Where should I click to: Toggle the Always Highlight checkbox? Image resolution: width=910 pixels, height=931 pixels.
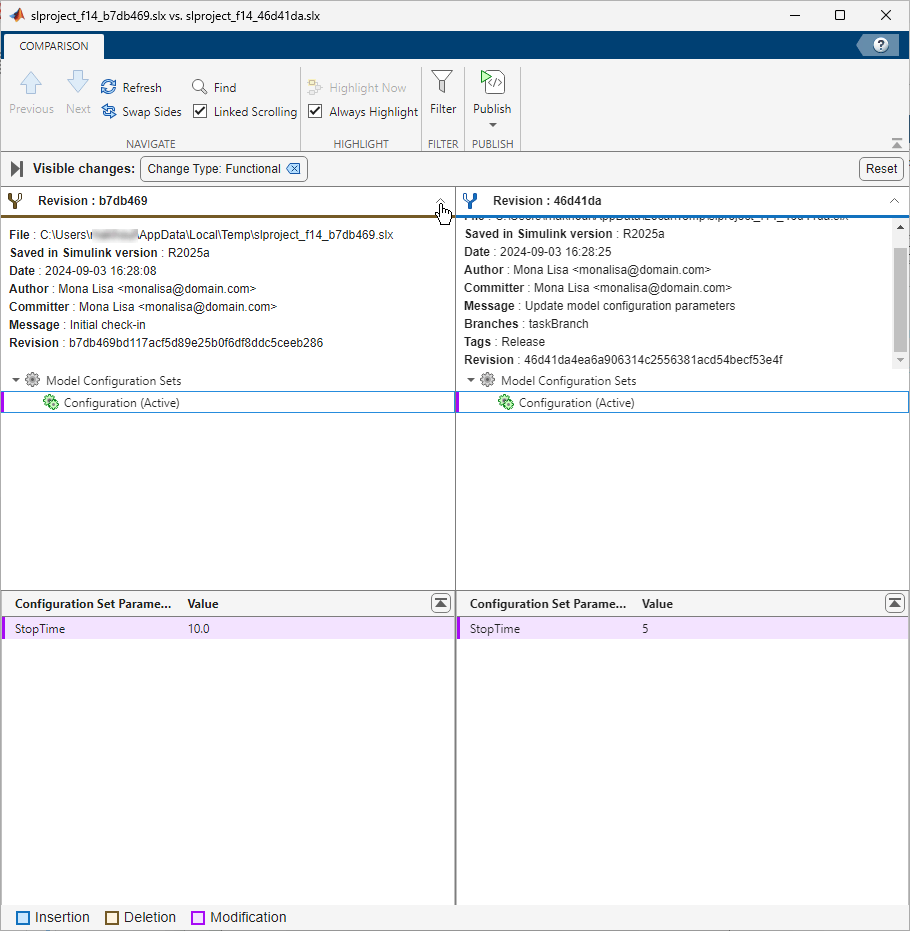[x=315, y=111]
